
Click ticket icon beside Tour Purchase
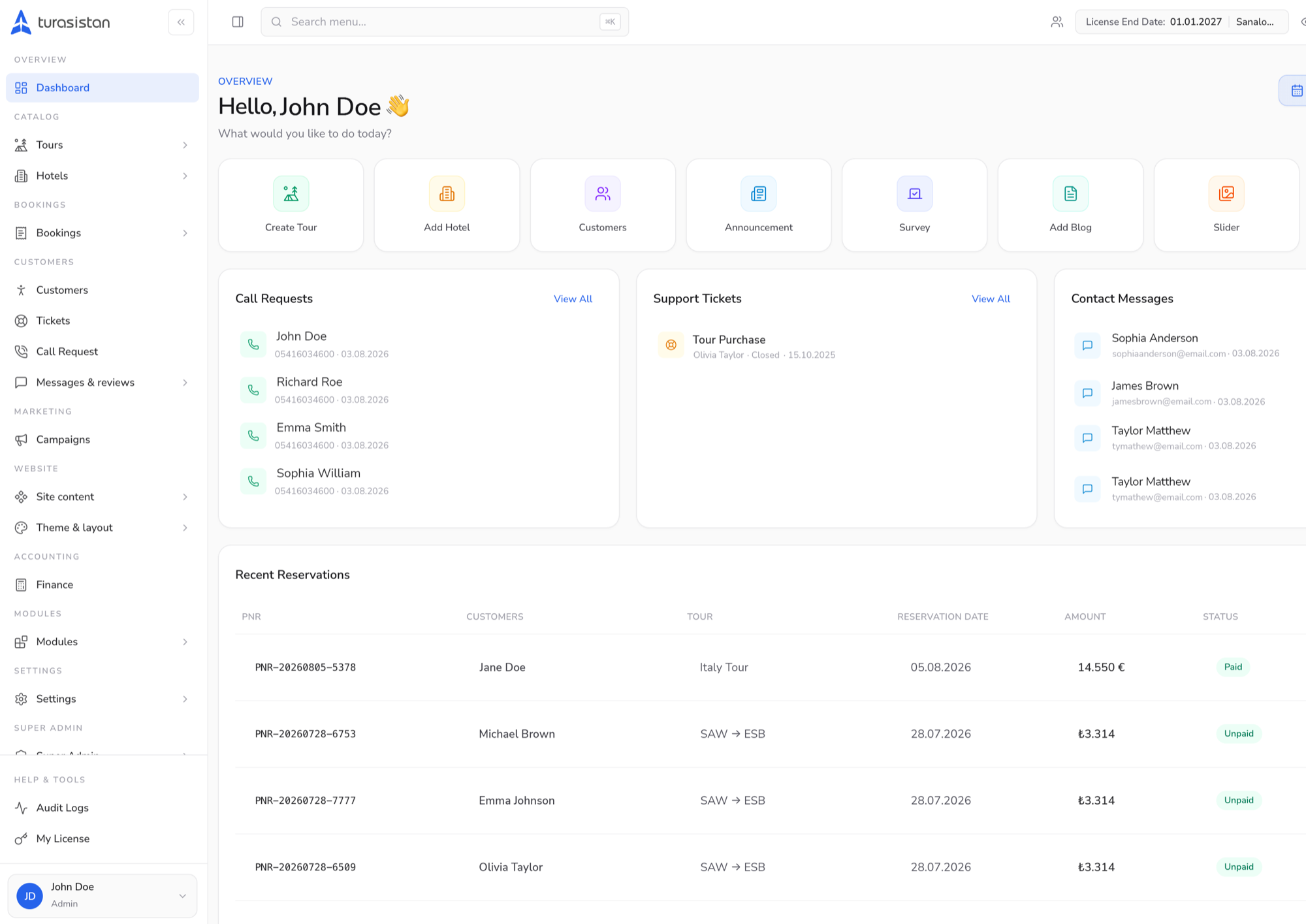tap(671, 345)
